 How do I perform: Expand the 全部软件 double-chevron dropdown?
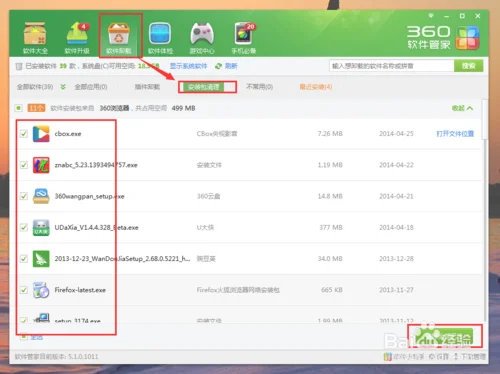pos(63,87)
